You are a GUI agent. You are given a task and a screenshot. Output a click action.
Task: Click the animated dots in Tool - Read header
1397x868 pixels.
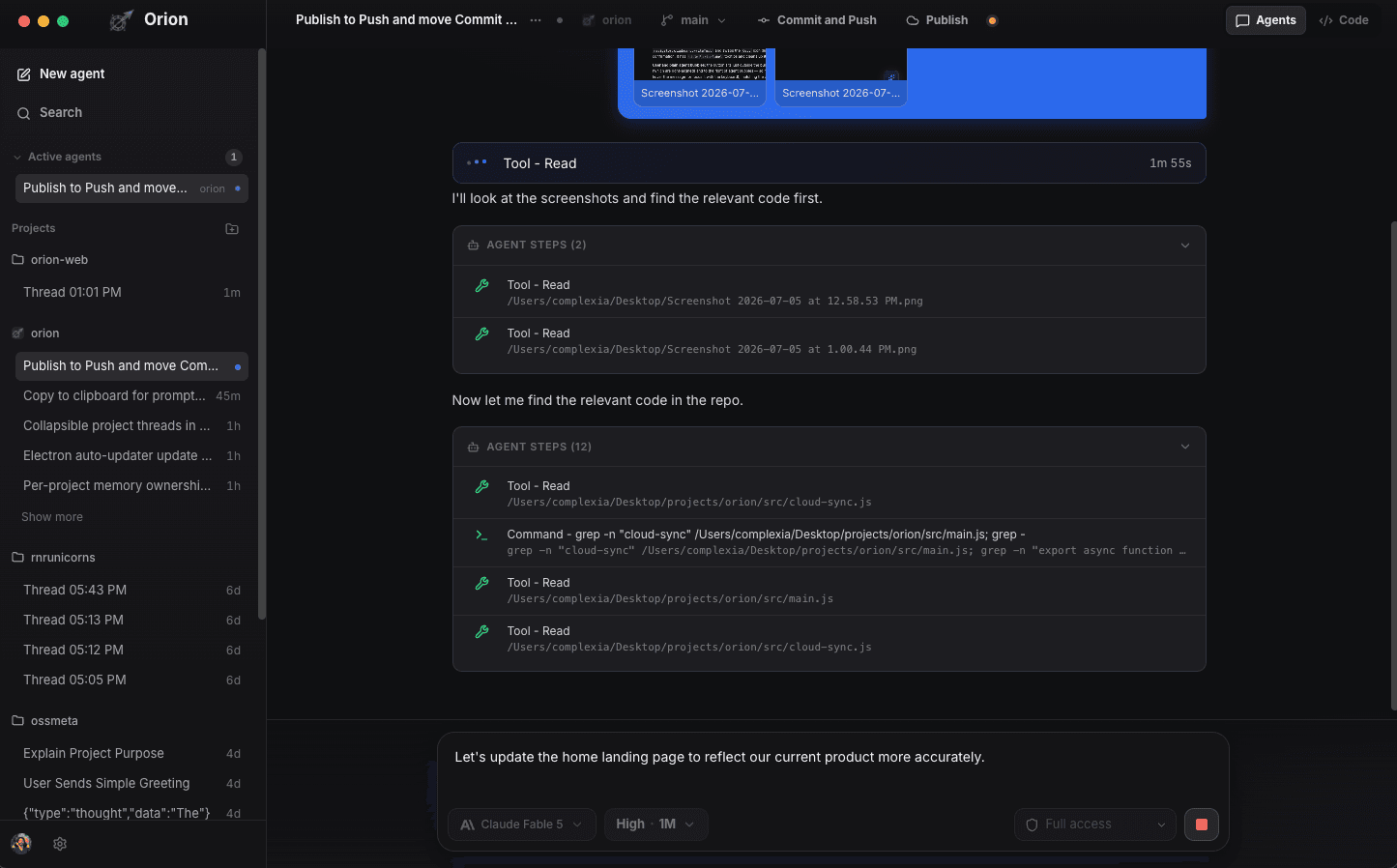click(477, 162)
